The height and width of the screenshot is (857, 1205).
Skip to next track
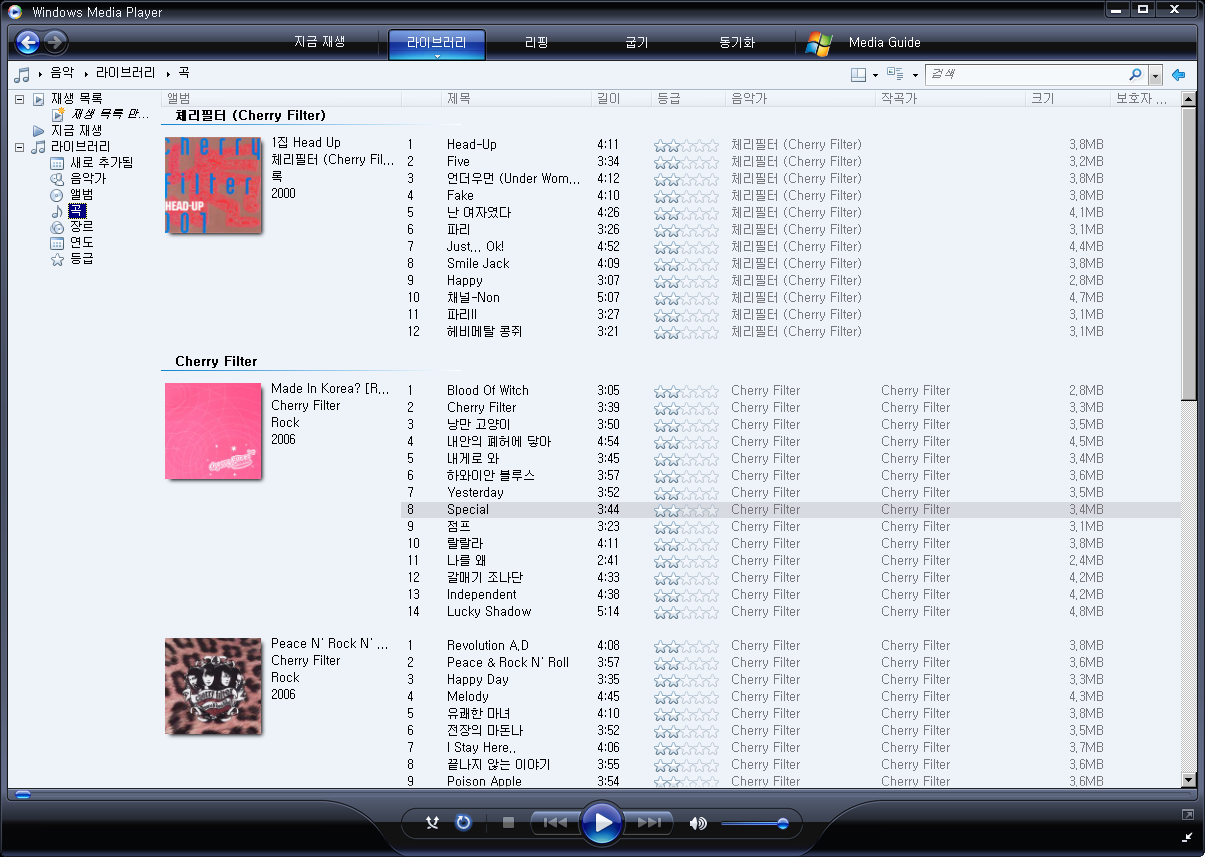coord(649,823)
